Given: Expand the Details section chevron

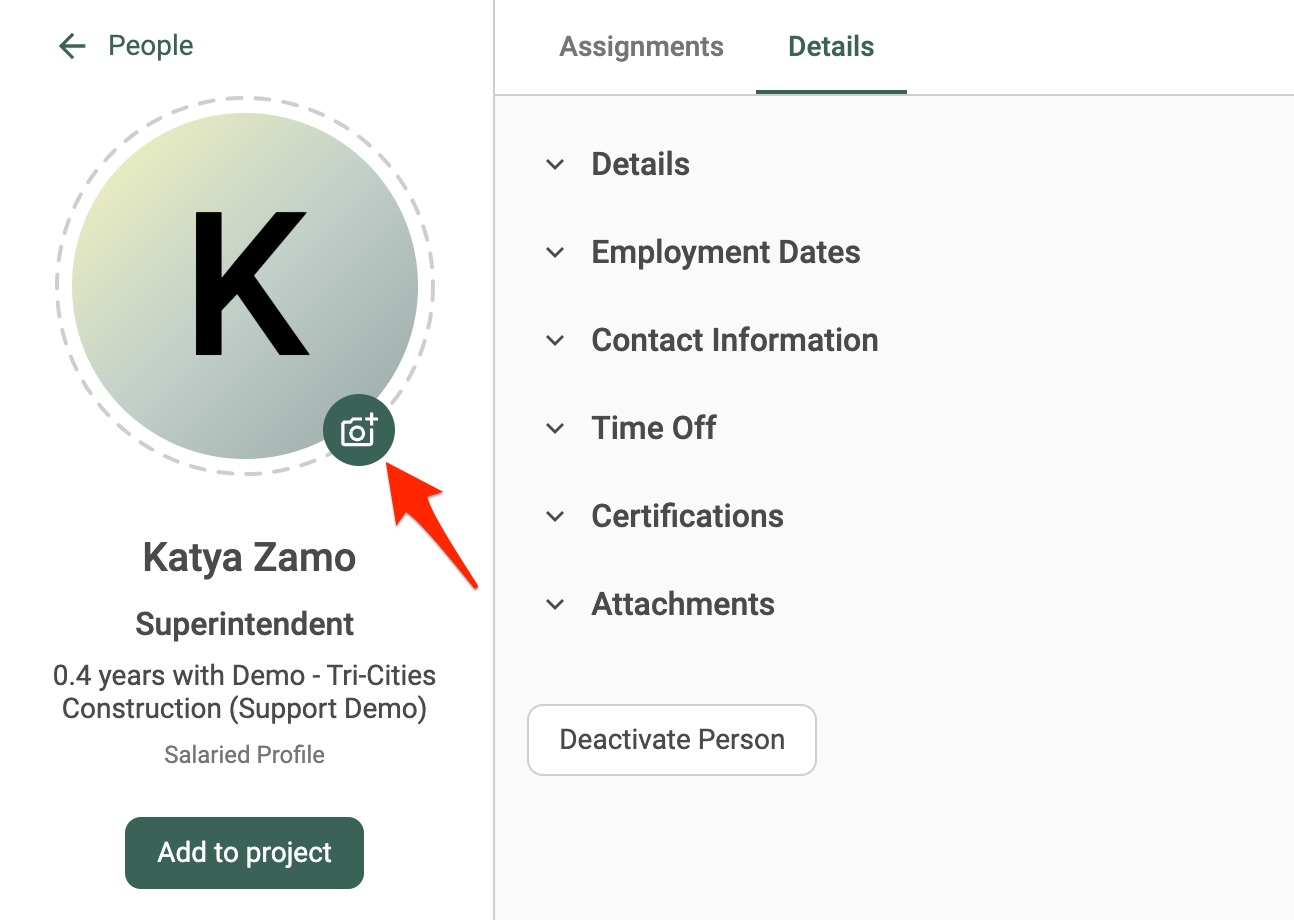Looking at the screenshot, I should [555, 164].
